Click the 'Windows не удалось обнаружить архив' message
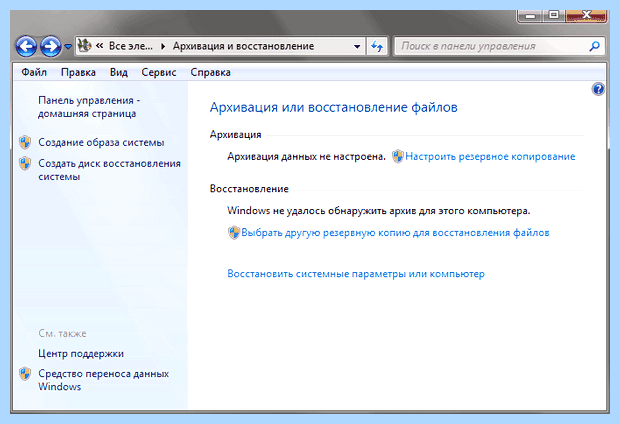This screenshot has height=424, width=620. coord(379,210)
